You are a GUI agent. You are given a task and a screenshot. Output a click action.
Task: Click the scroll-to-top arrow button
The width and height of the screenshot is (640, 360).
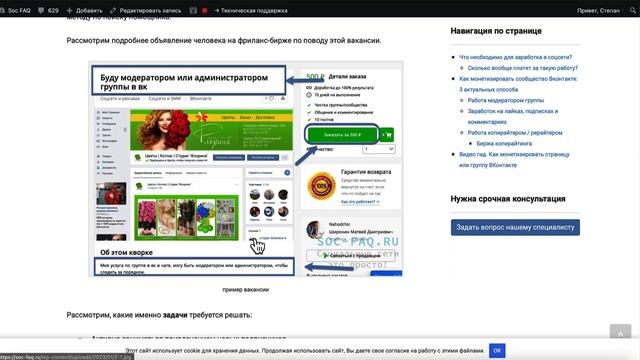pyautogui.click(x=620, y=331)
